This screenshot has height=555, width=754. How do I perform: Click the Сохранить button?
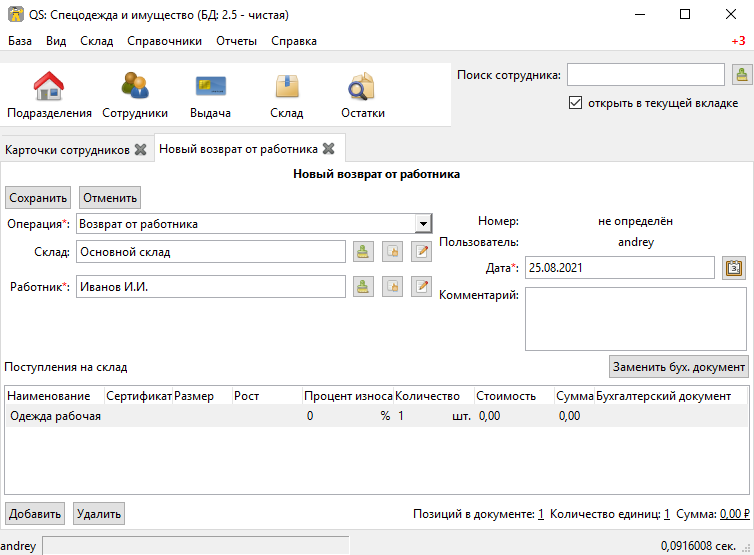[x=38, y=198]
